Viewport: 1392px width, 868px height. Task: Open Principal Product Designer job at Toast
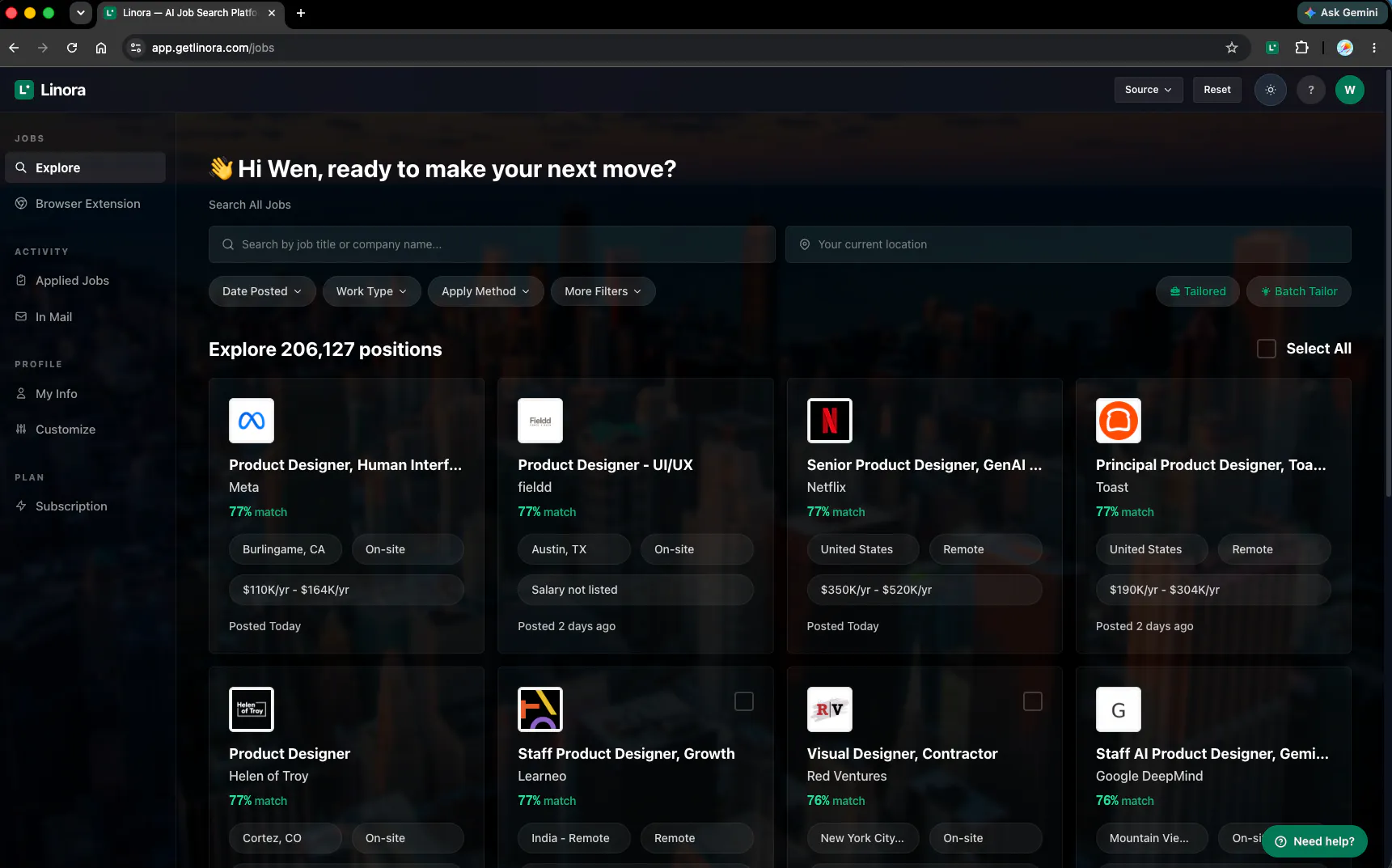1211,465
